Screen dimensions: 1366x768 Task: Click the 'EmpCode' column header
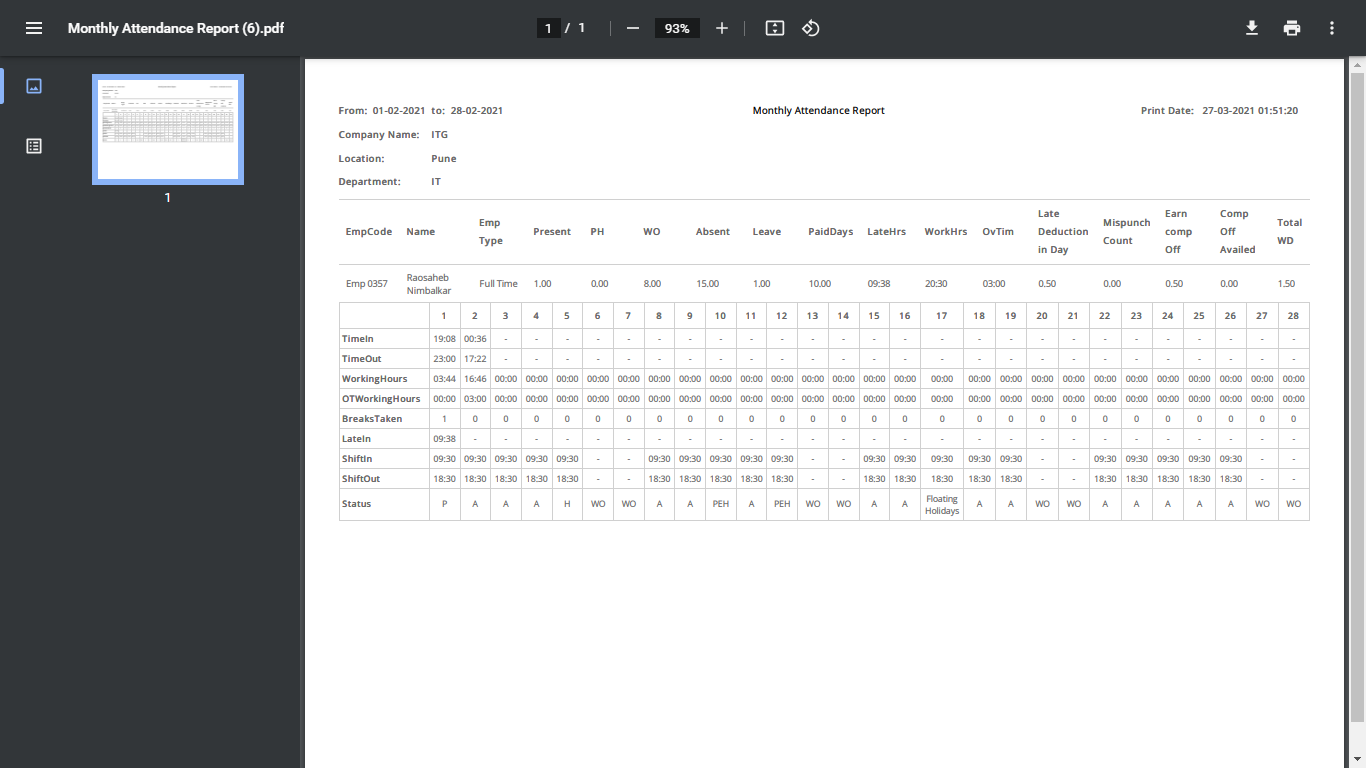pos(369,232)
